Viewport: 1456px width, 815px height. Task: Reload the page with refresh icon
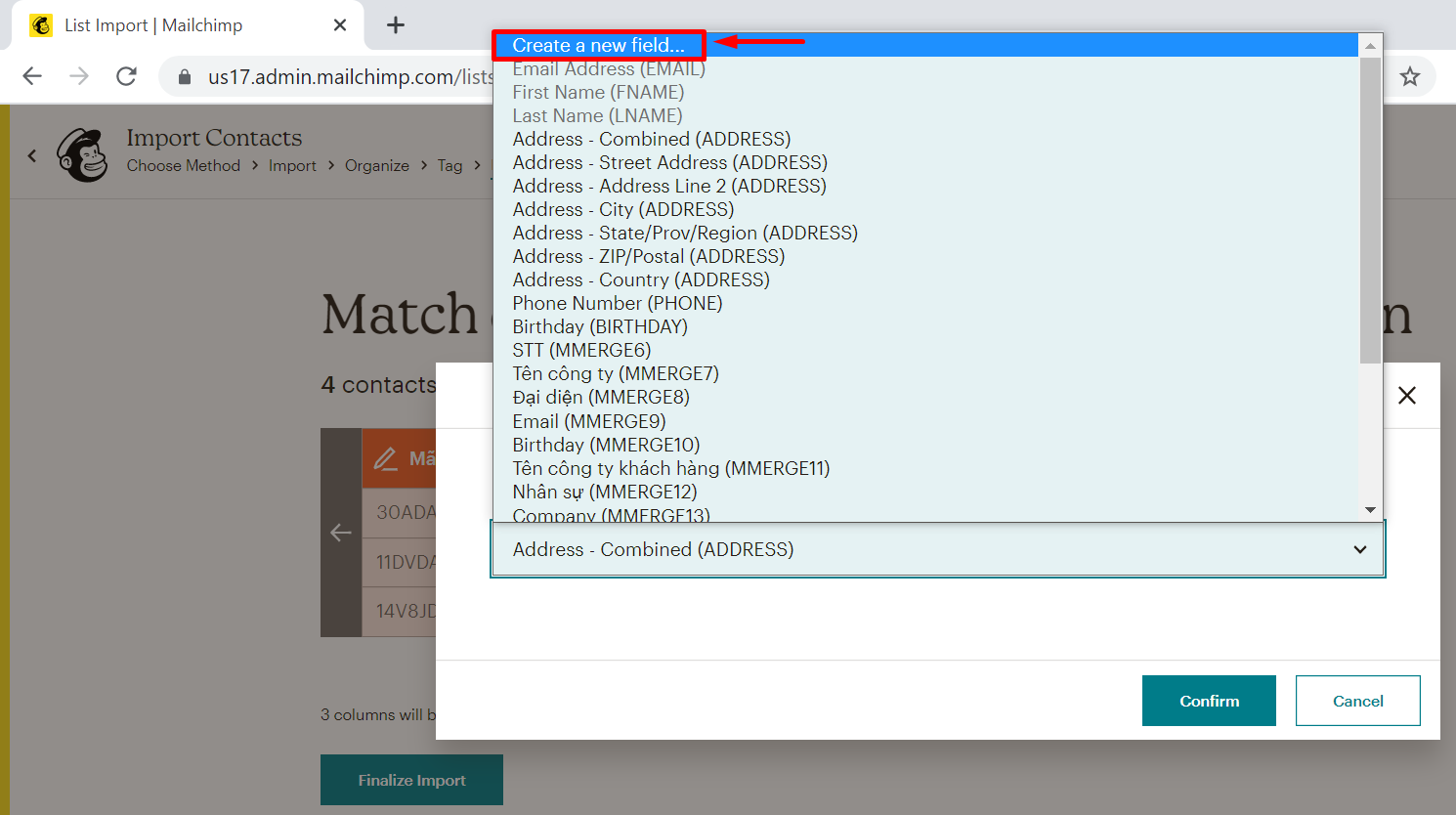click(126, 76)
